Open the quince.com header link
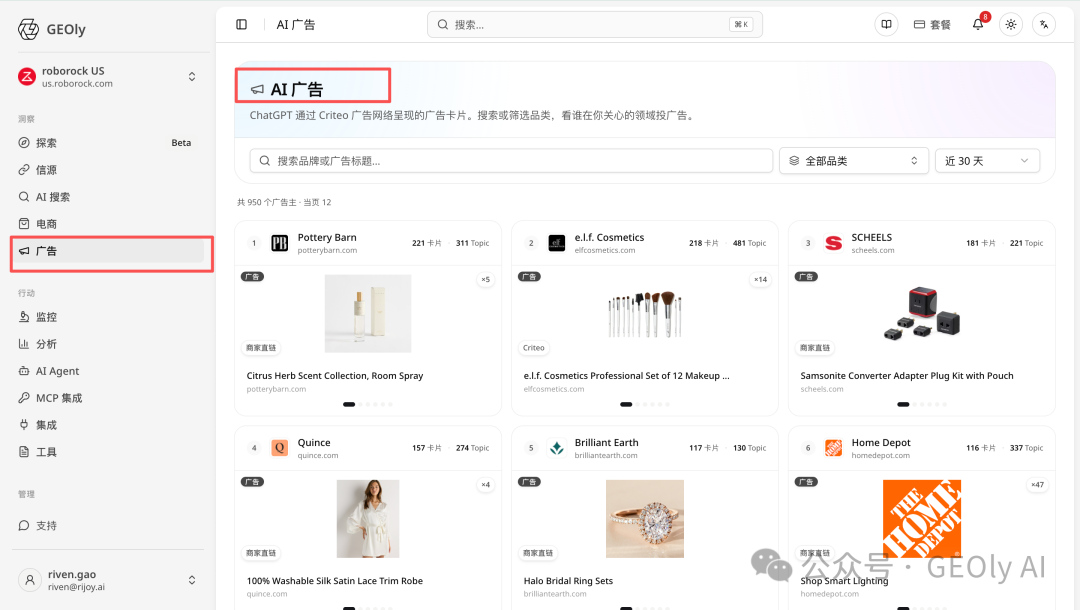The image size is (1080, 610). pyautogui.click(x=318, y=456)
